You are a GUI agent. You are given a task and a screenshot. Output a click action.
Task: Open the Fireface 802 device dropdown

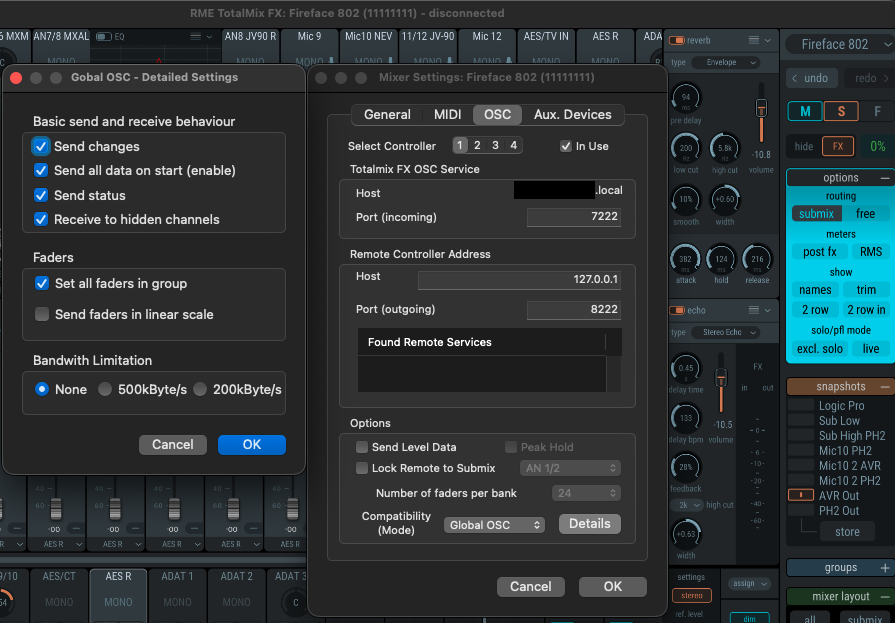[839, 45]
